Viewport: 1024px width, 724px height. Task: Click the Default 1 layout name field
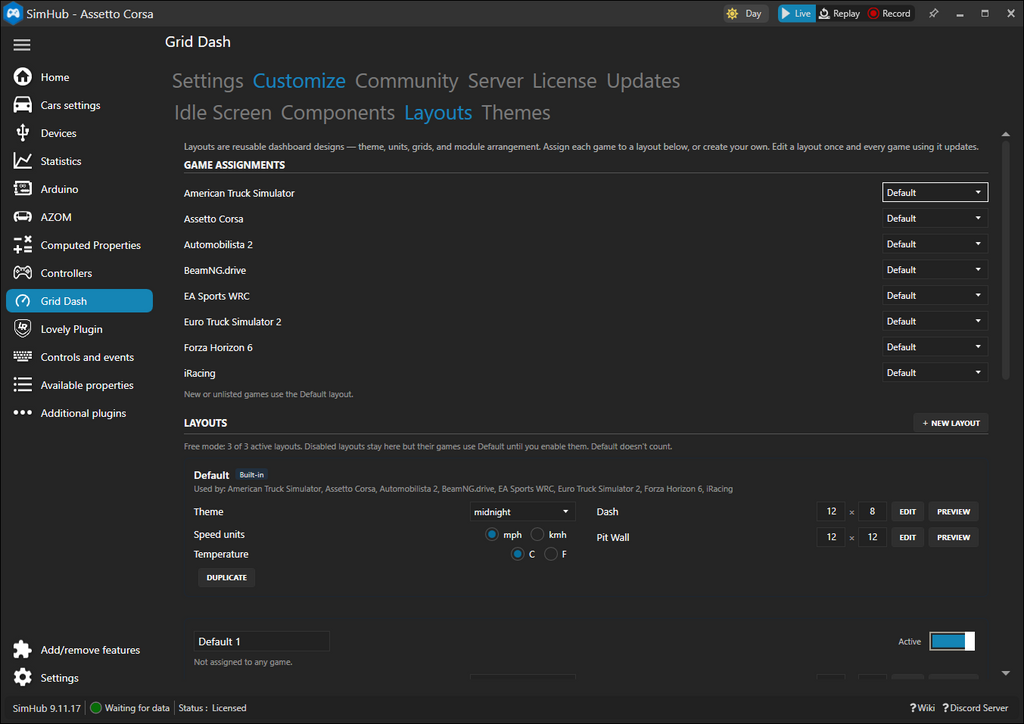[261, 641]
